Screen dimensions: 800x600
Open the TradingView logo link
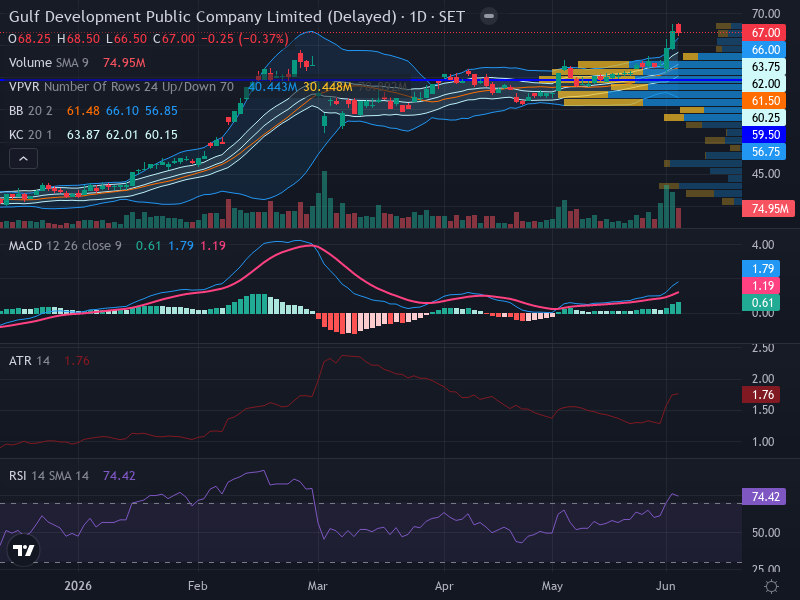(23, 550)
